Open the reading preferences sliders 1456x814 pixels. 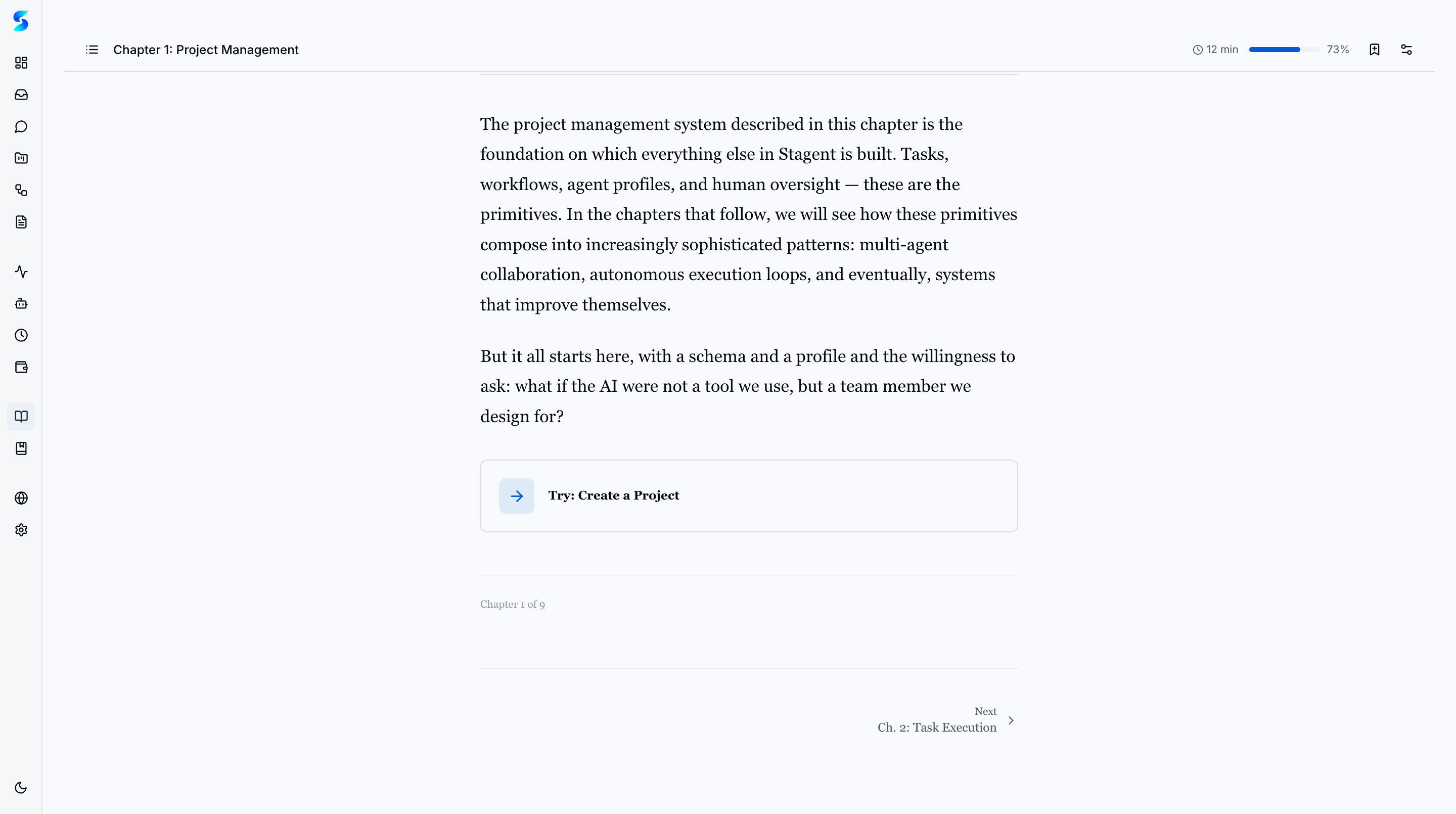[1407, 50]
